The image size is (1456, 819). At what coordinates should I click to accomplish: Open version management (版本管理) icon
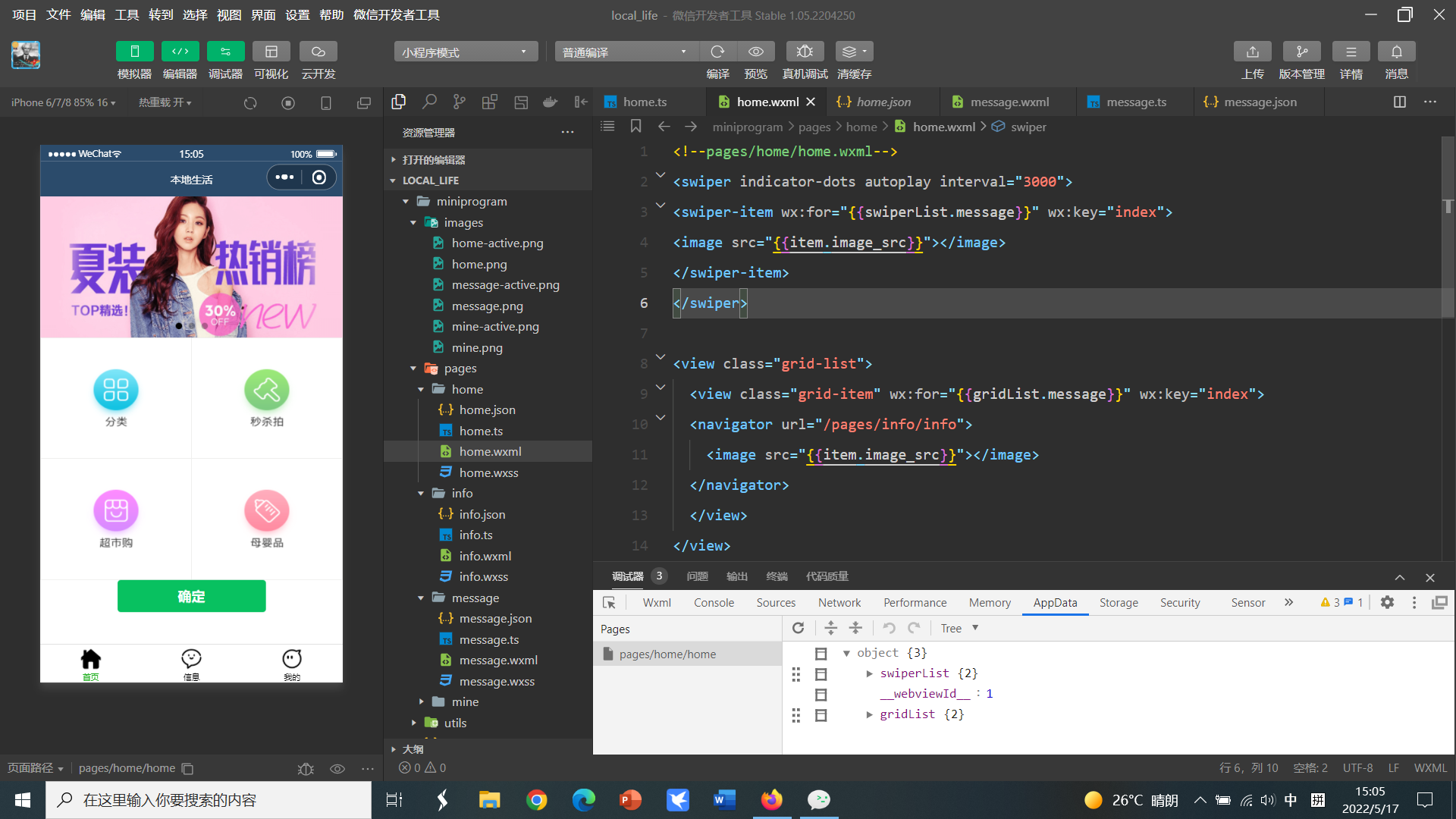(1301, 52)
